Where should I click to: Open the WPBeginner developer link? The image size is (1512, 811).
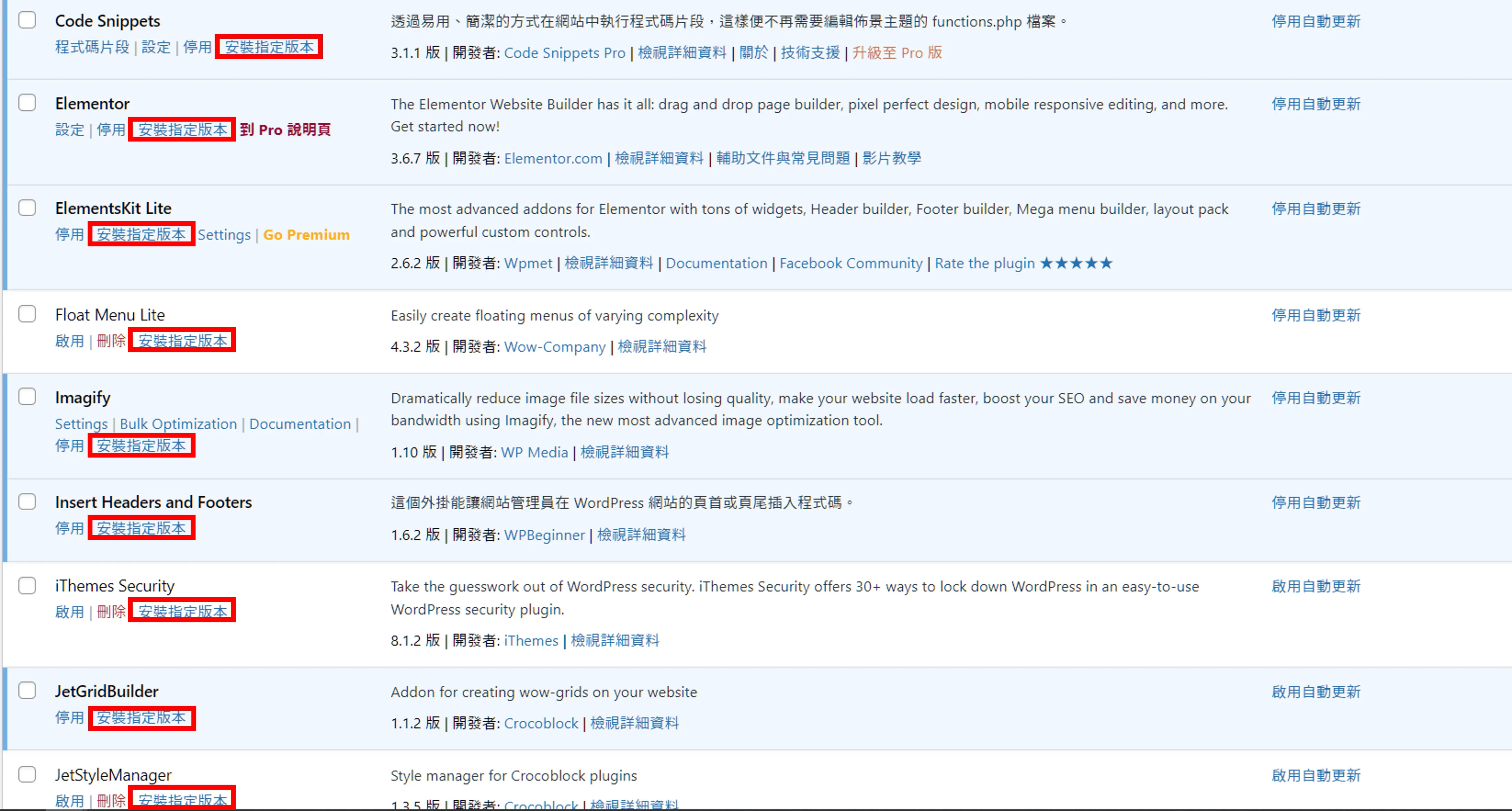545,535
